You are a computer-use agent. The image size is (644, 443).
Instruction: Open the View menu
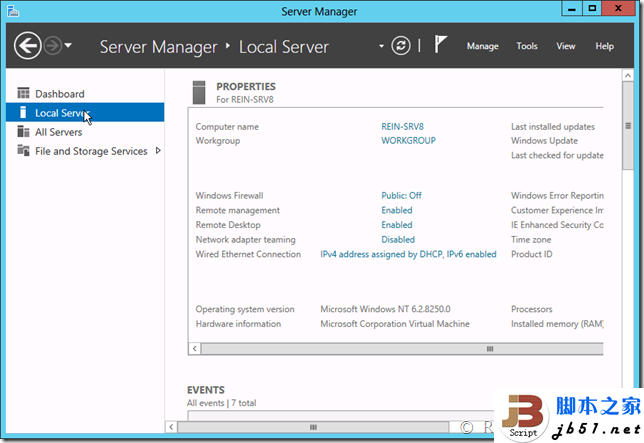[566, 46]
